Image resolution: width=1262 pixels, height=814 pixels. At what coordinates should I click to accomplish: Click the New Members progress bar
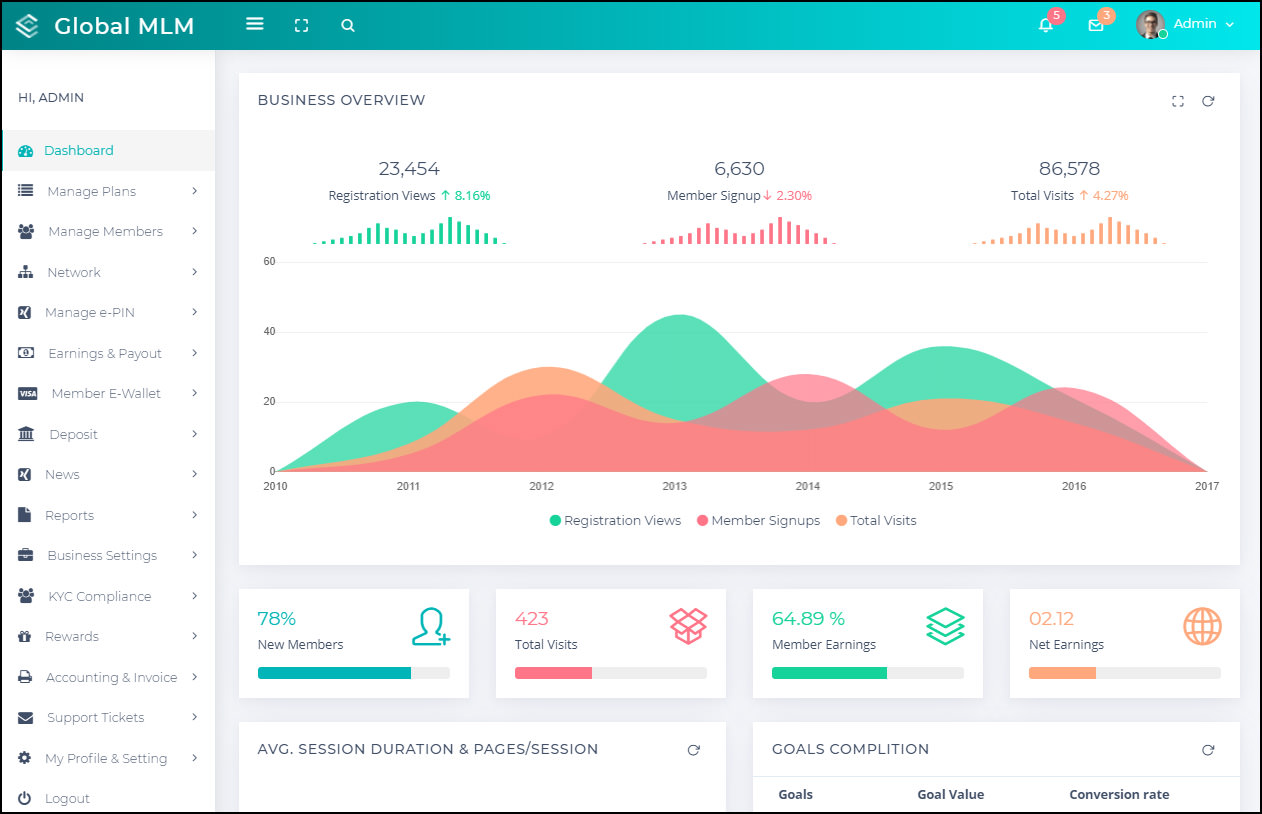354,673
